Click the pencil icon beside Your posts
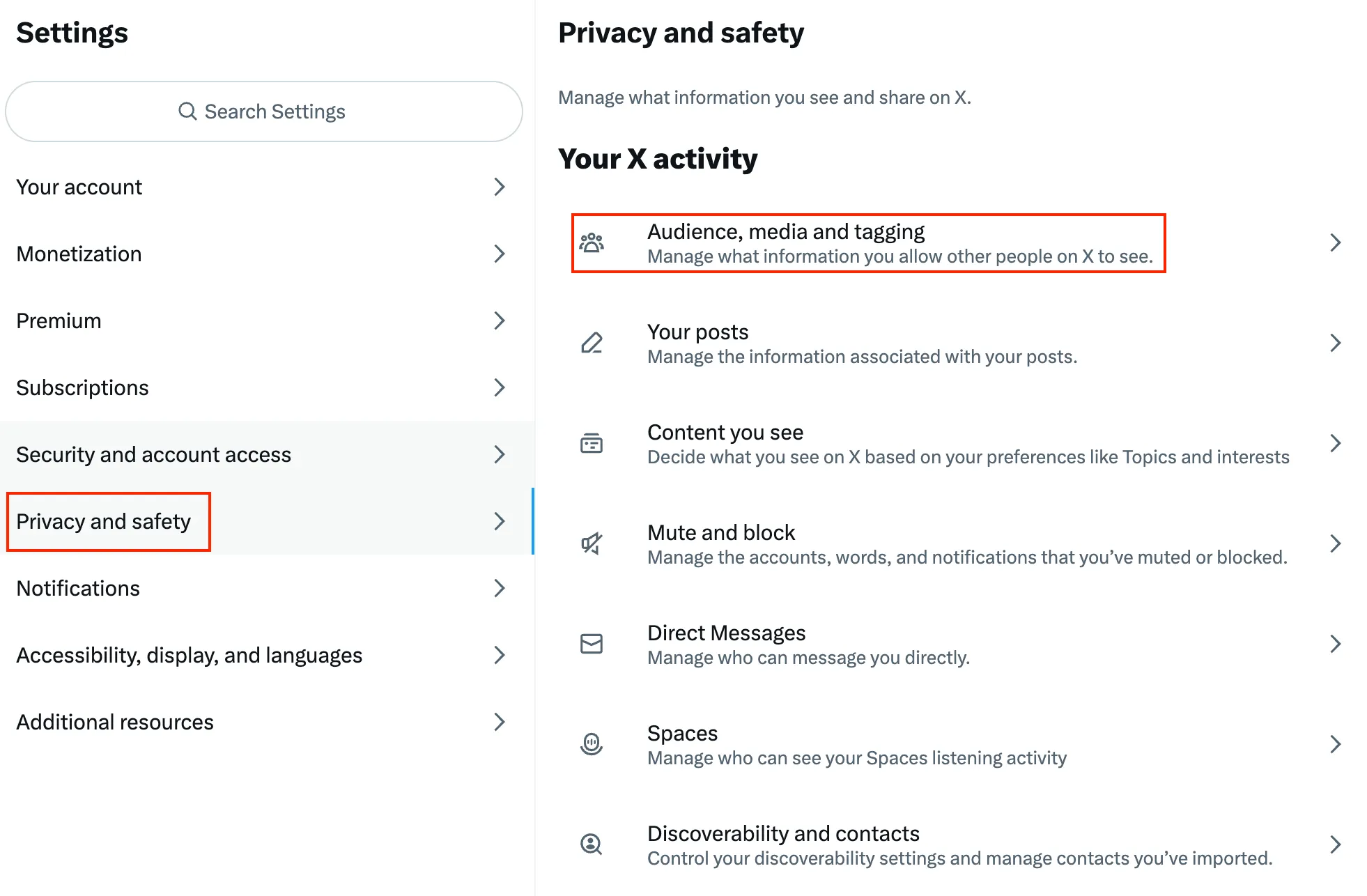The height and width of the screenshot is (896, 1367). click(x=592, y=343)
